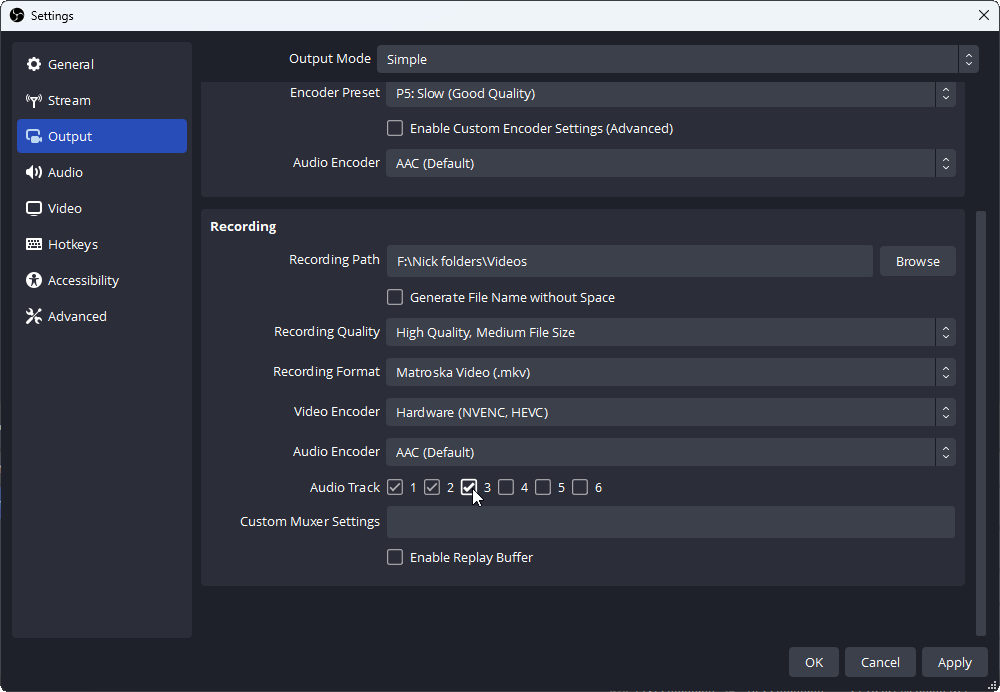Open the Output Mode dropdown
The width and height of the screenshot is (1000, 692).
pos(677,59)
